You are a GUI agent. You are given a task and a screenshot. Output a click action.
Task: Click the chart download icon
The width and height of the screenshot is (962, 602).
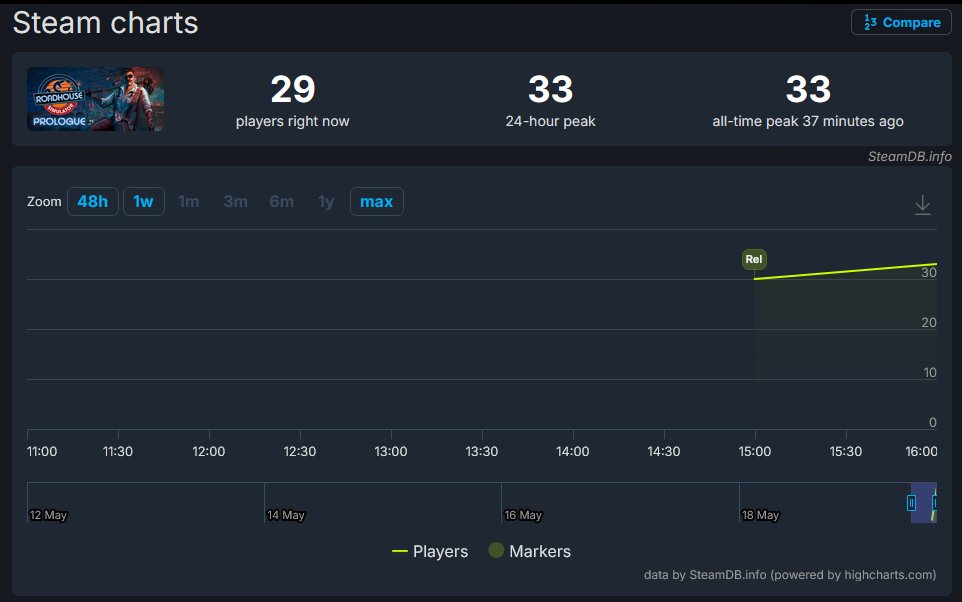click(x=922, y=204)
